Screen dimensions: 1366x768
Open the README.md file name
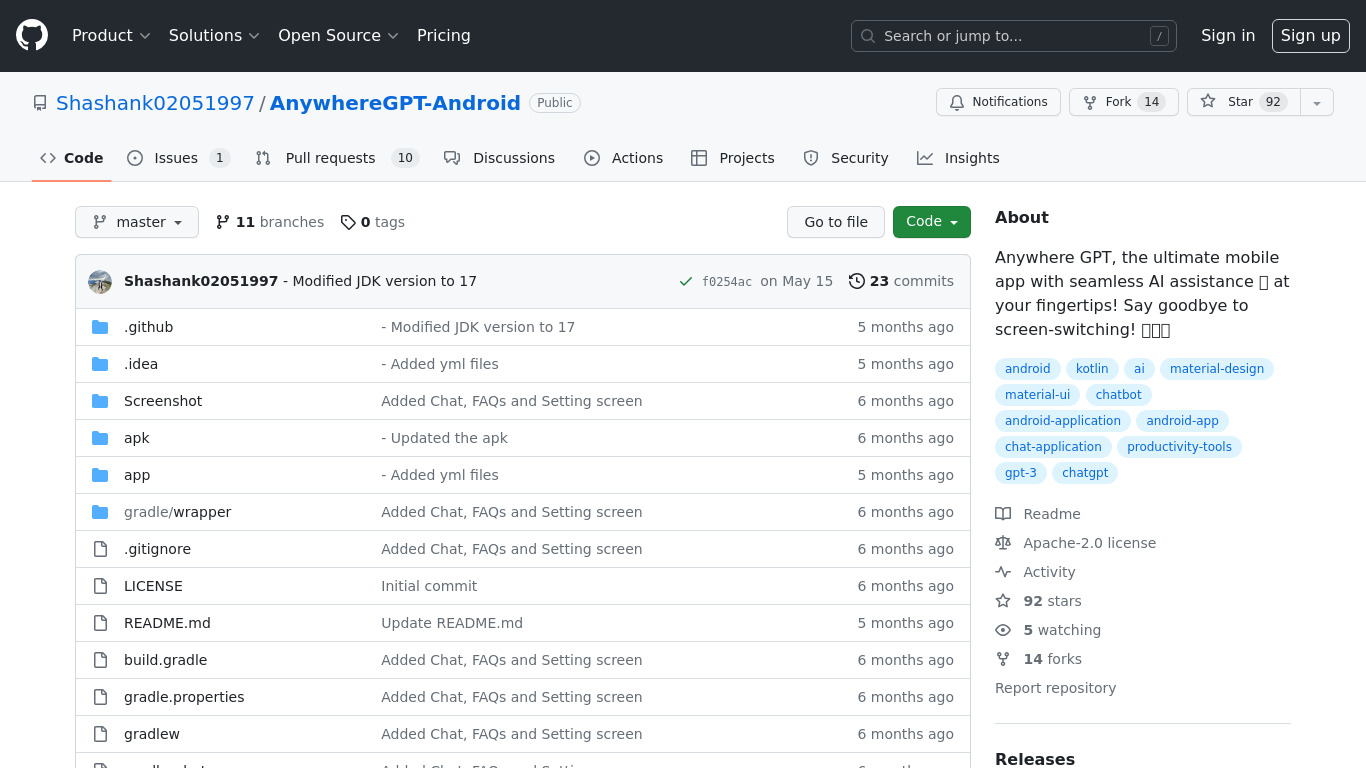click(x=167, y=623)
